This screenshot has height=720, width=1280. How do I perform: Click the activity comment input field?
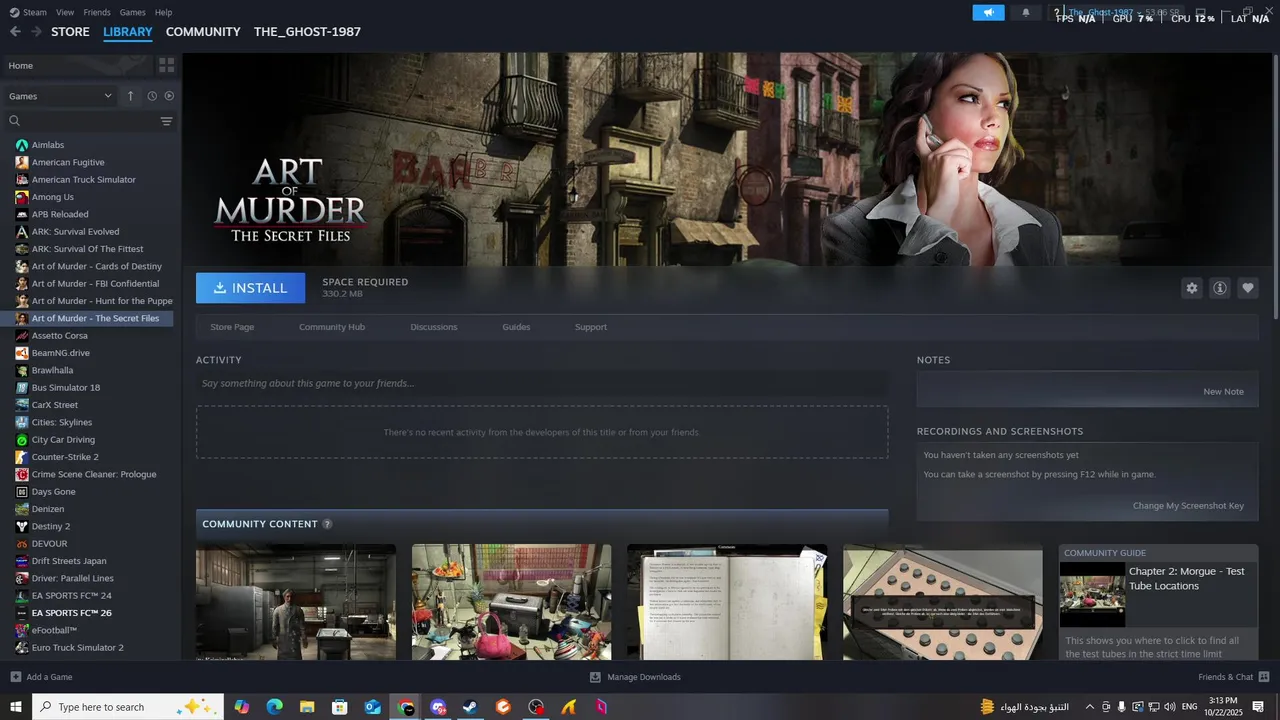(x=542, y=384)
